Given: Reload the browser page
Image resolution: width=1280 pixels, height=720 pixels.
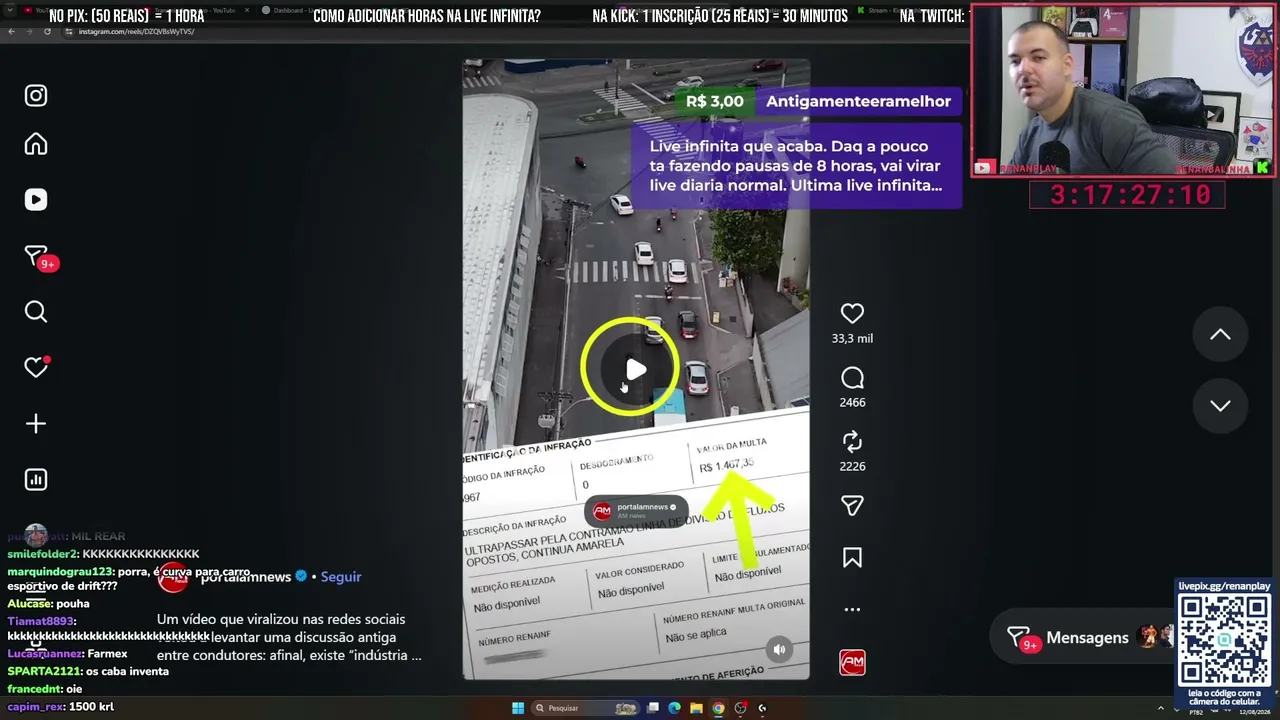Looking at the screenshot, I should point(47,32).
